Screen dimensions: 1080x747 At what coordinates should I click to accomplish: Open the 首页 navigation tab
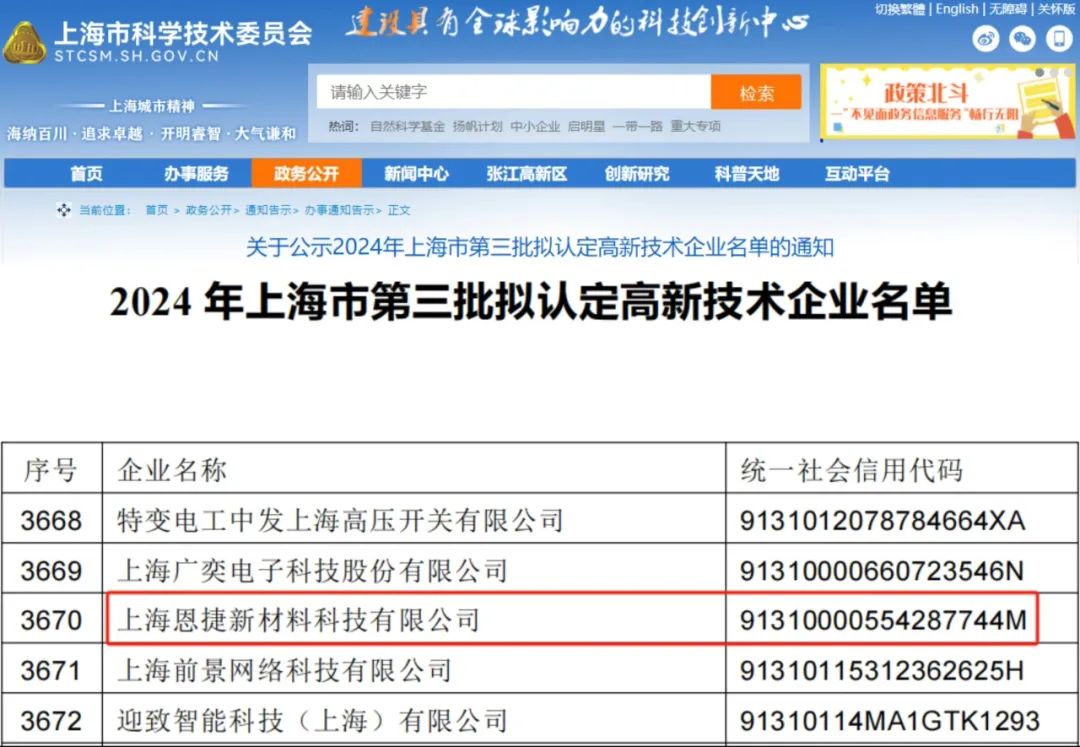[86, 174]
